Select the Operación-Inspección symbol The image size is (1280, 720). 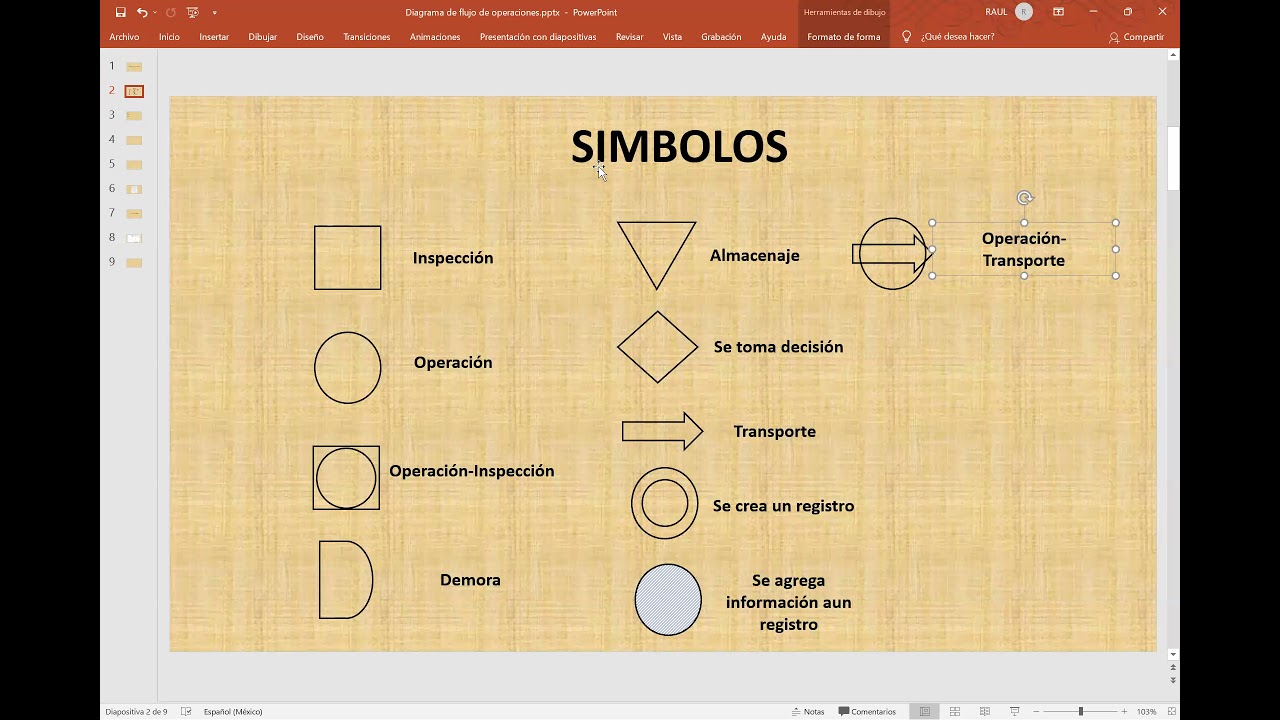click(x=346, y=478)
